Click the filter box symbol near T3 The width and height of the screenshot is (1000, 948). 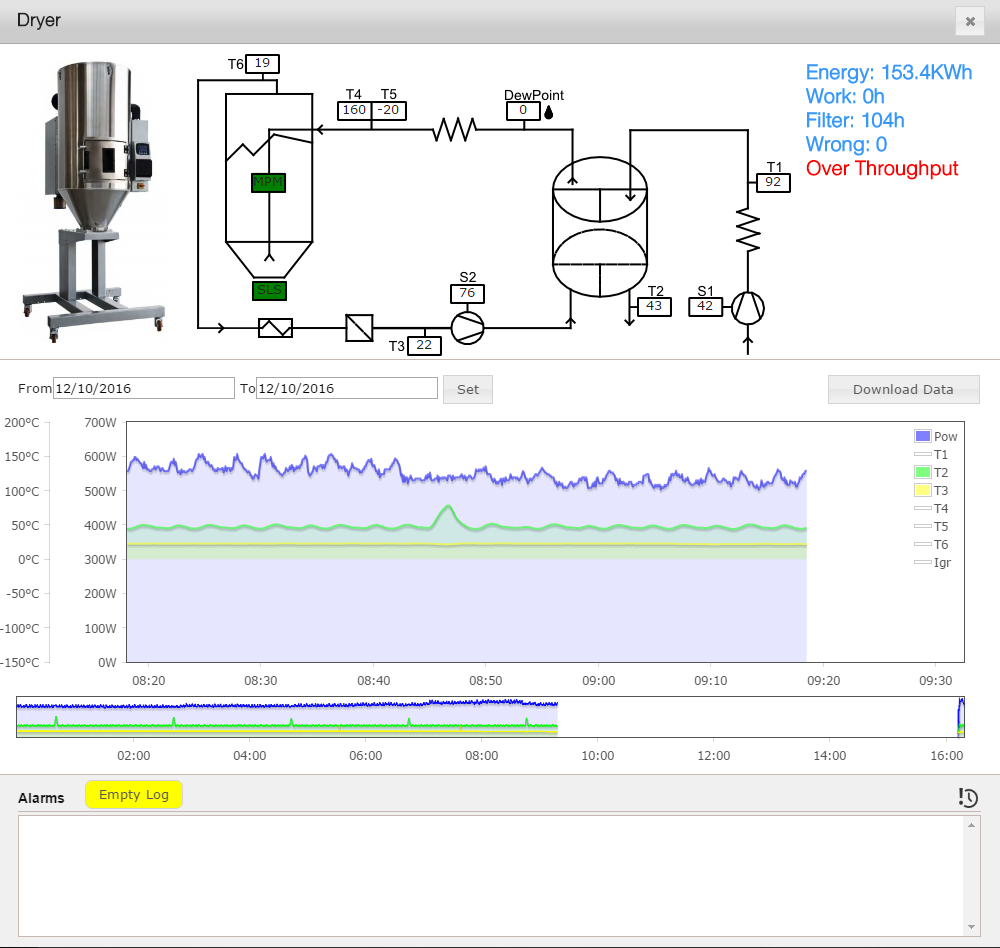pyautogui.click(x=359, y=327)
